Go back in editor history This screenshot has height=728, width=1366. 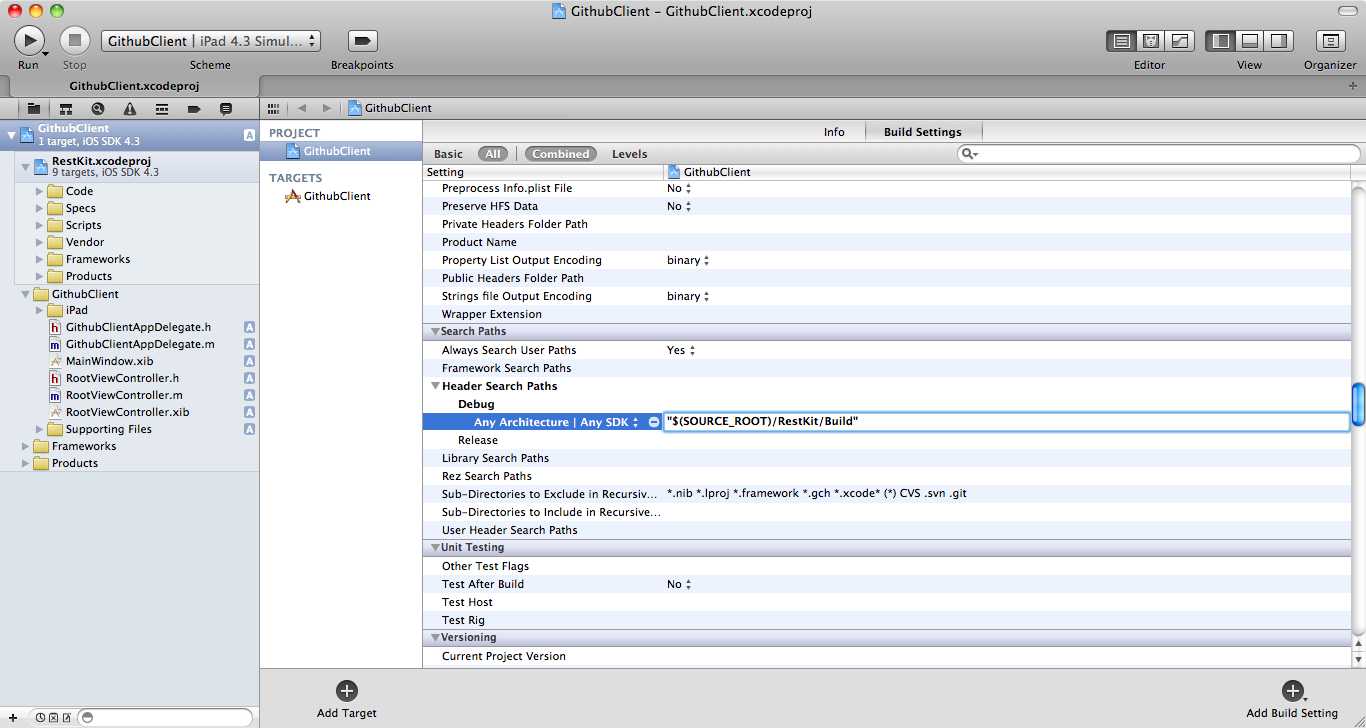(x=302, y=108)
